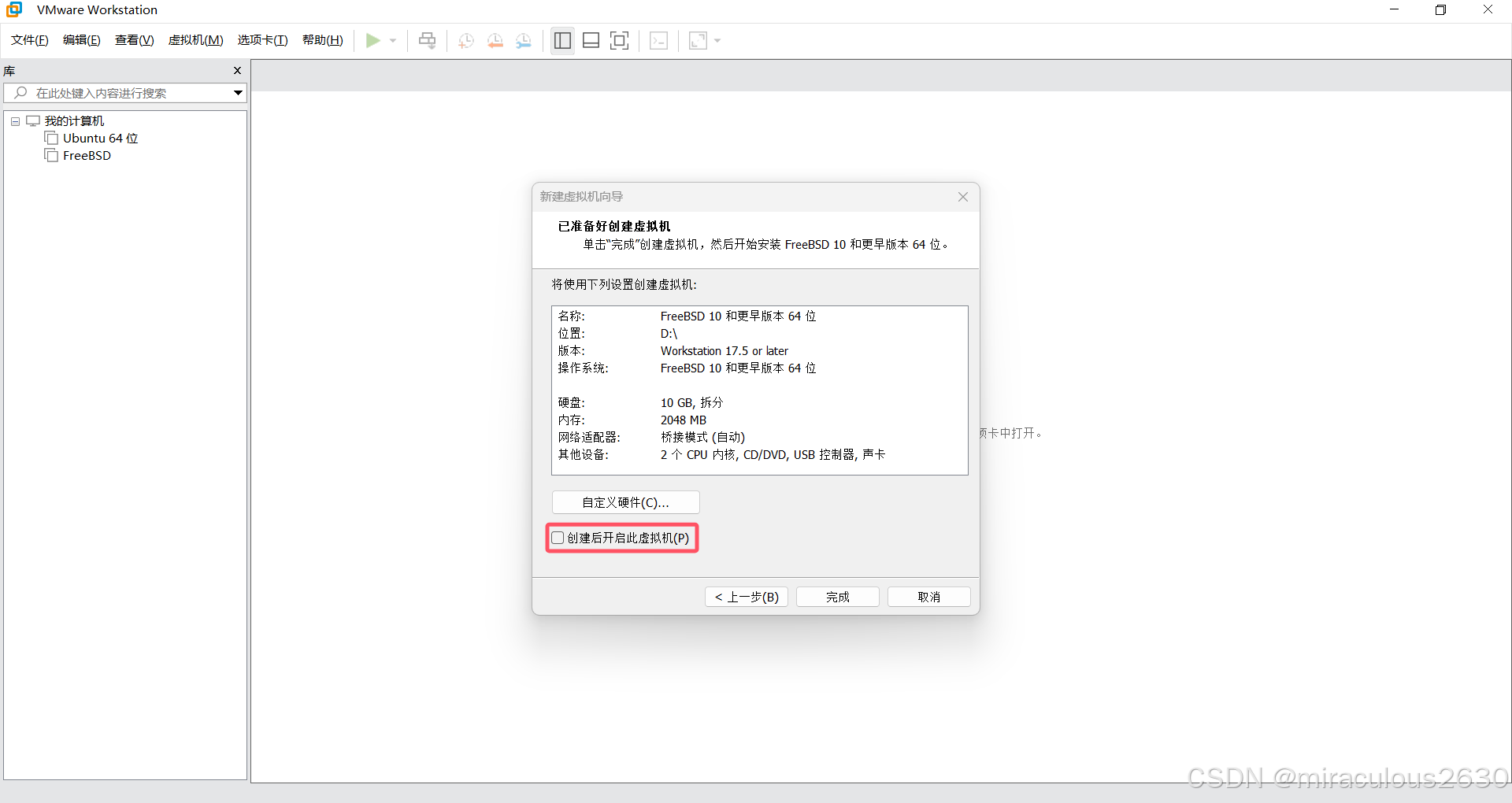
Task: Enter full screen mode icon
Action: (620, 40)
